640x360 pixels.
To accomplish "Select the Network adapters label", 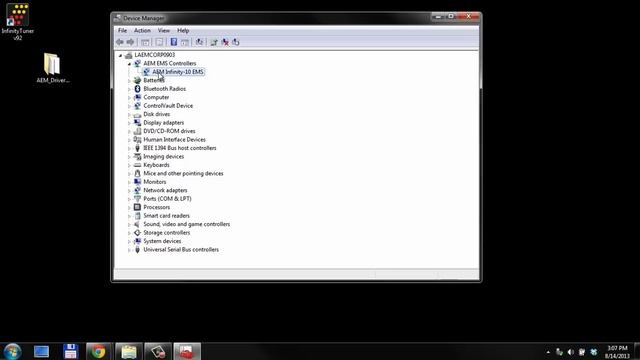I will tap(165, 190).
